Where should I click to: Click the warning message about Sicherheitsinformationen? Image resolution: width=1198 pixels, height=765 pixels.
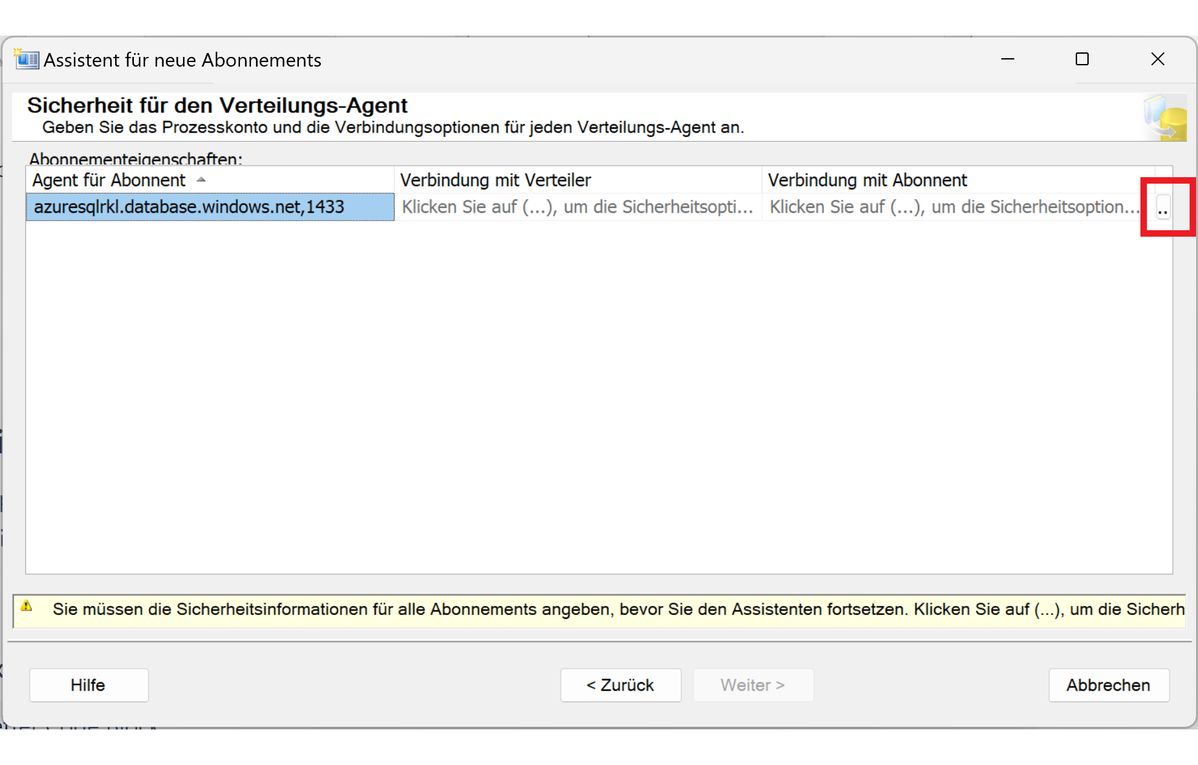618,609
